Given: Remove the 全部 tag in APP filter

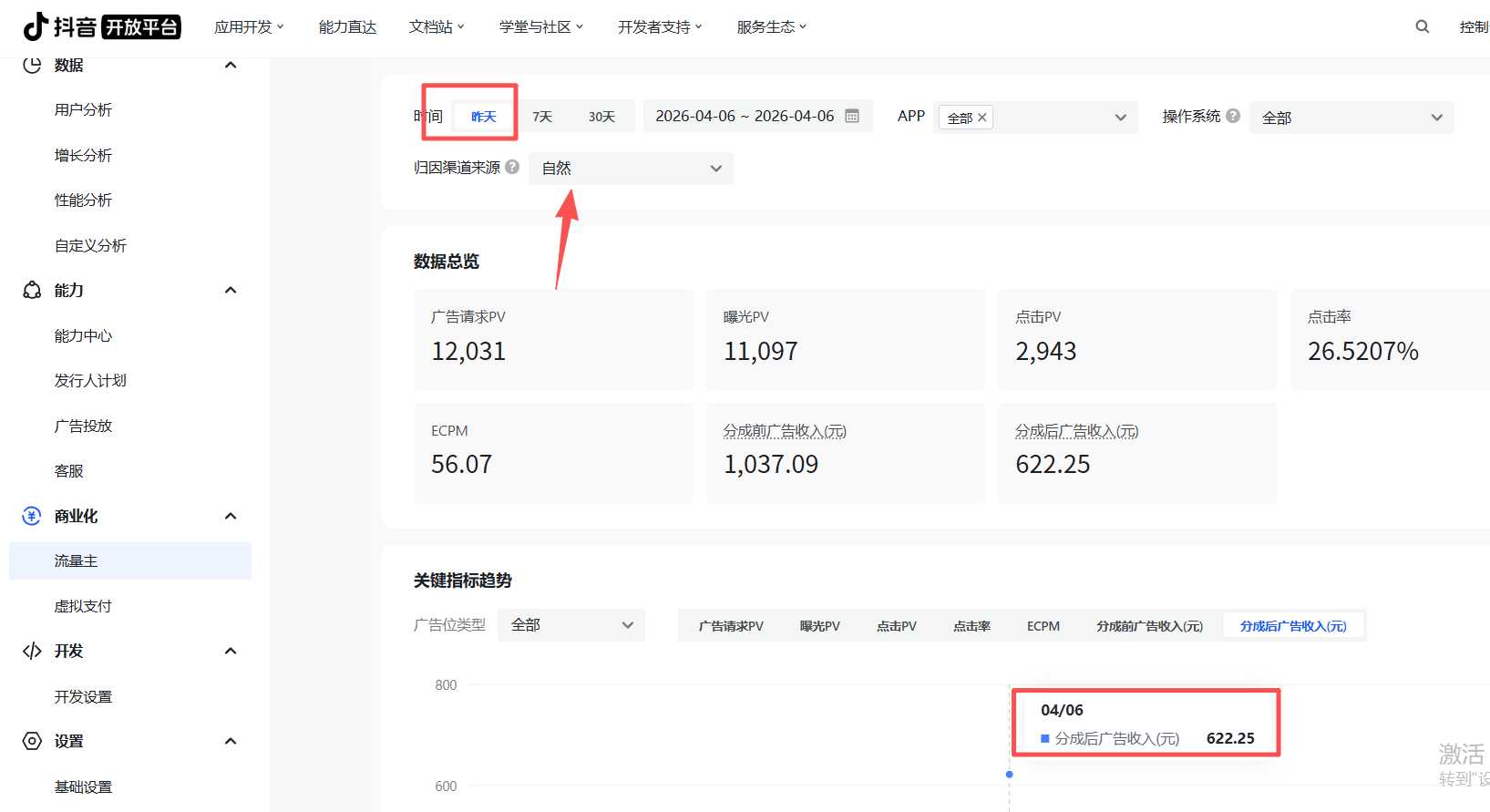Looking at the screenshot, I should point(981,118).
